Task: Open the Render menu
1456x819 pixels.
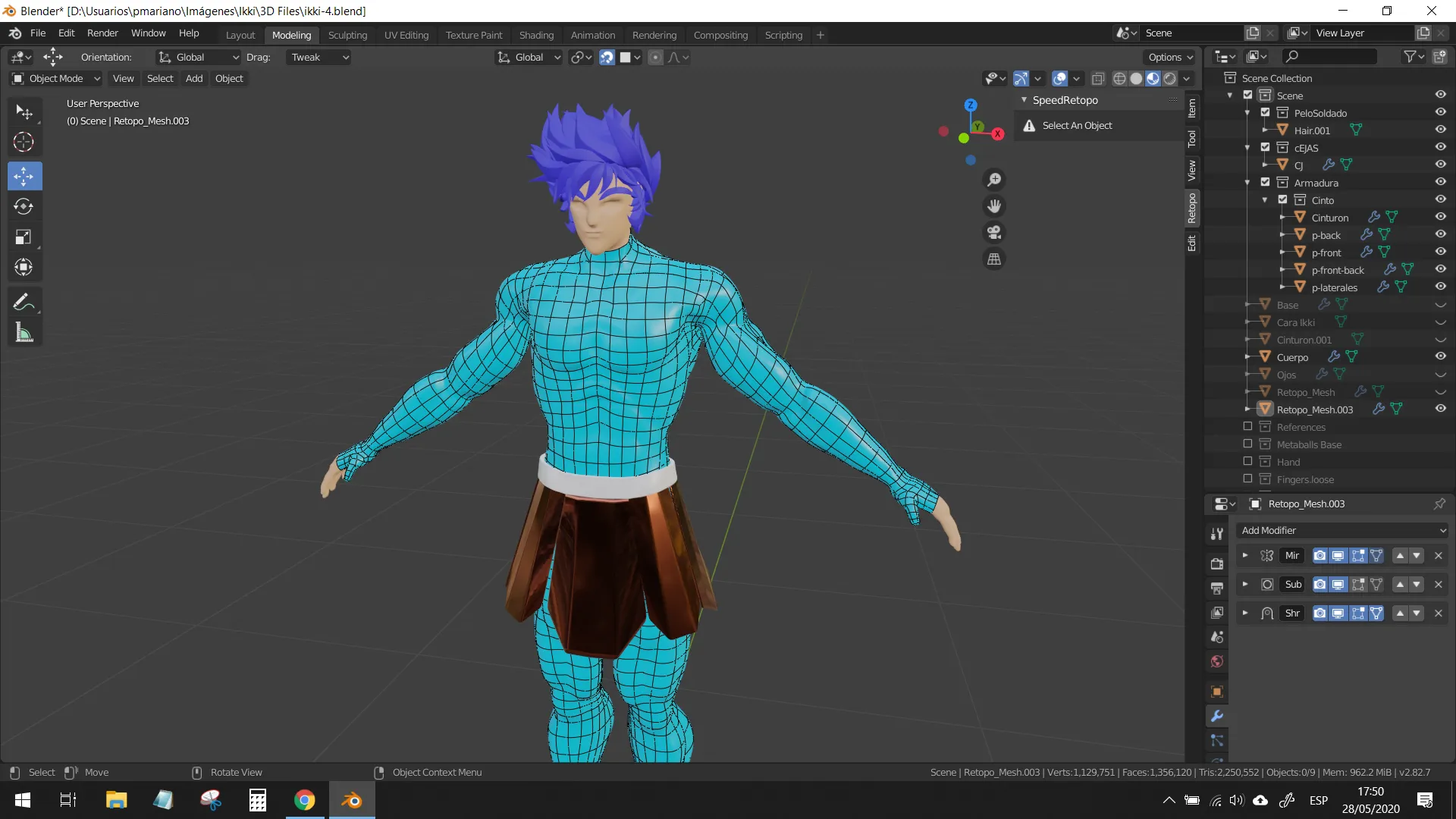Action: [102, 33]
